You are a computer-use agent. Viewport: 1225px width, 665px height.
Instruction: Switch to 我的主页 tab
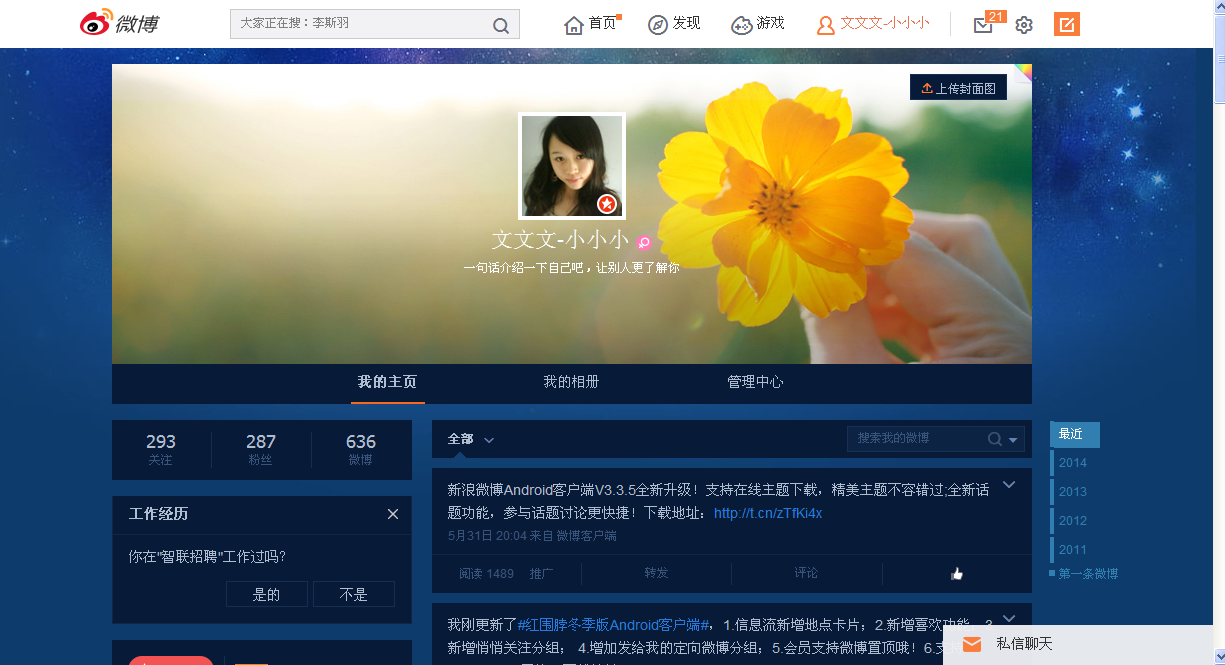pyautogui.click(x=387, y=382)
